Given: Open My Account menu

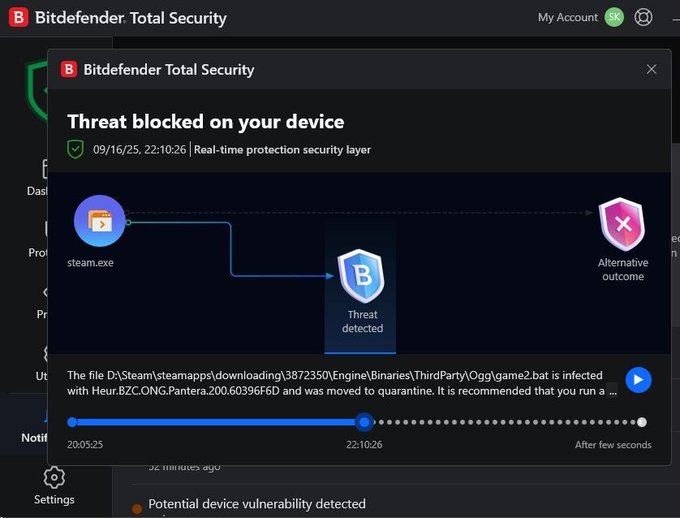Looking at the screenshot, I should click(567, 17).
